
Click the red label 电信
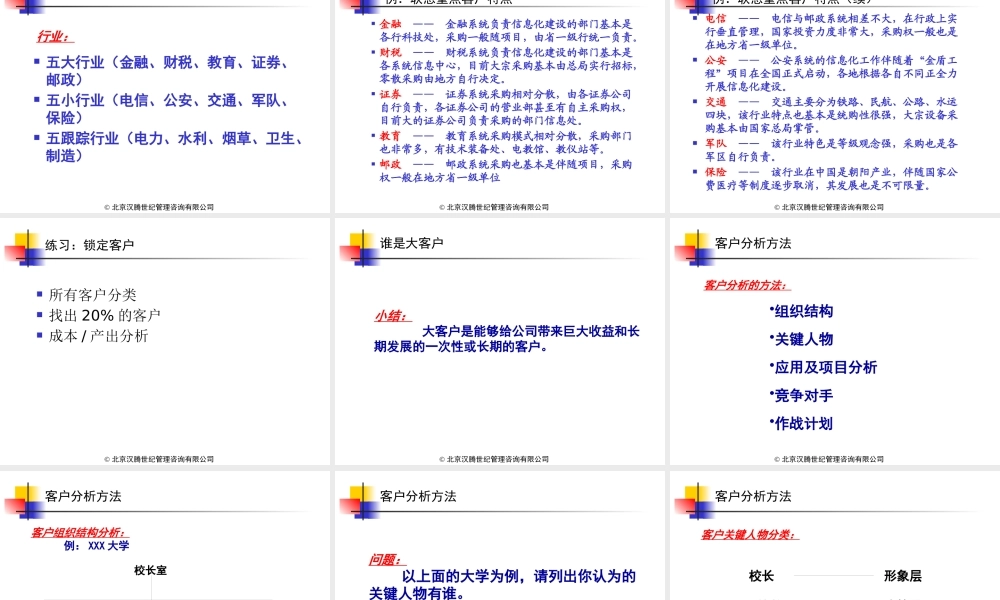coord(716,18)
